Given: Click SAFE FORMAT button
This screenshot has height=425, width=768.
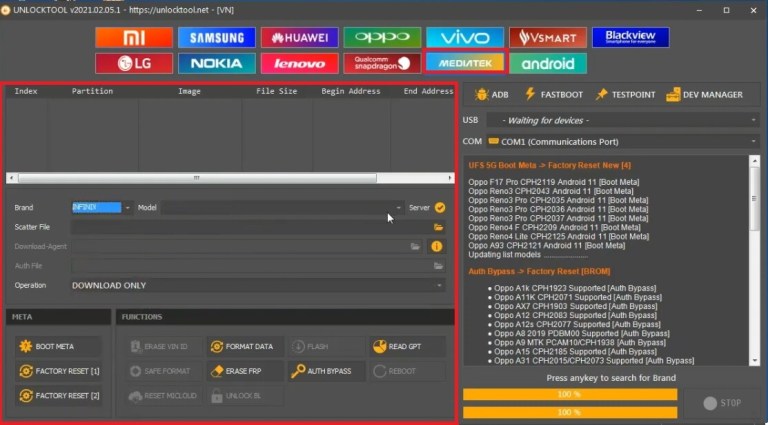Looking at the screenshot, I should [164, 371].
